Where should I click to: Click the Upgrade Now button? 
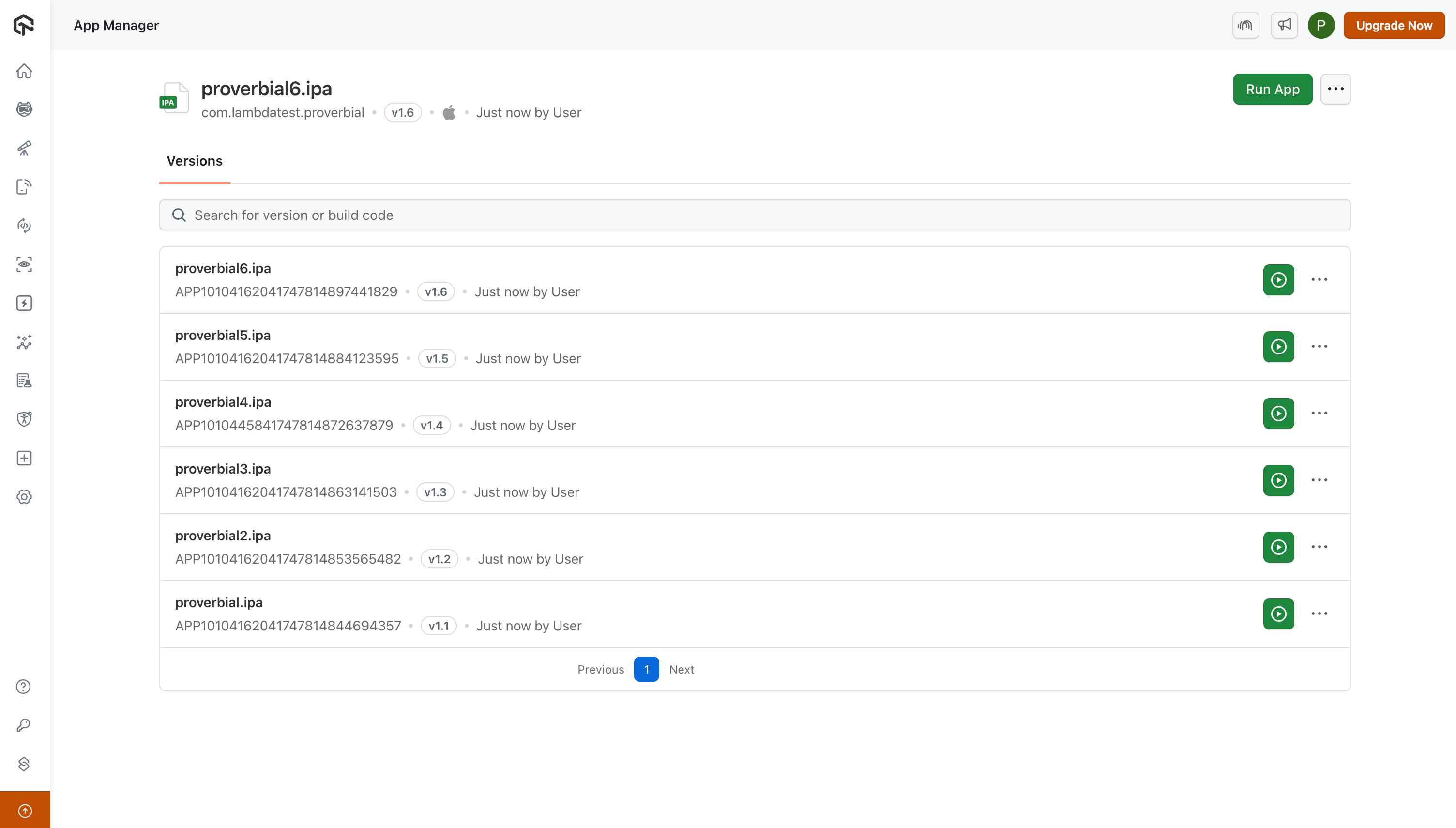point(1394,25)
